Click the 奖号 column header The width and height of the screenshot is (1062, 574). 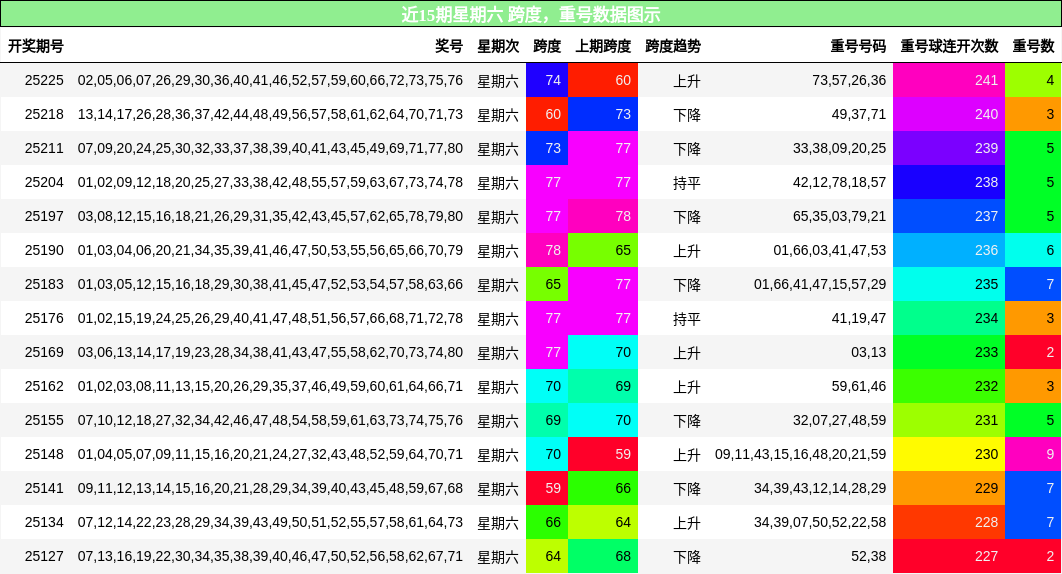(x=448, y=46)
